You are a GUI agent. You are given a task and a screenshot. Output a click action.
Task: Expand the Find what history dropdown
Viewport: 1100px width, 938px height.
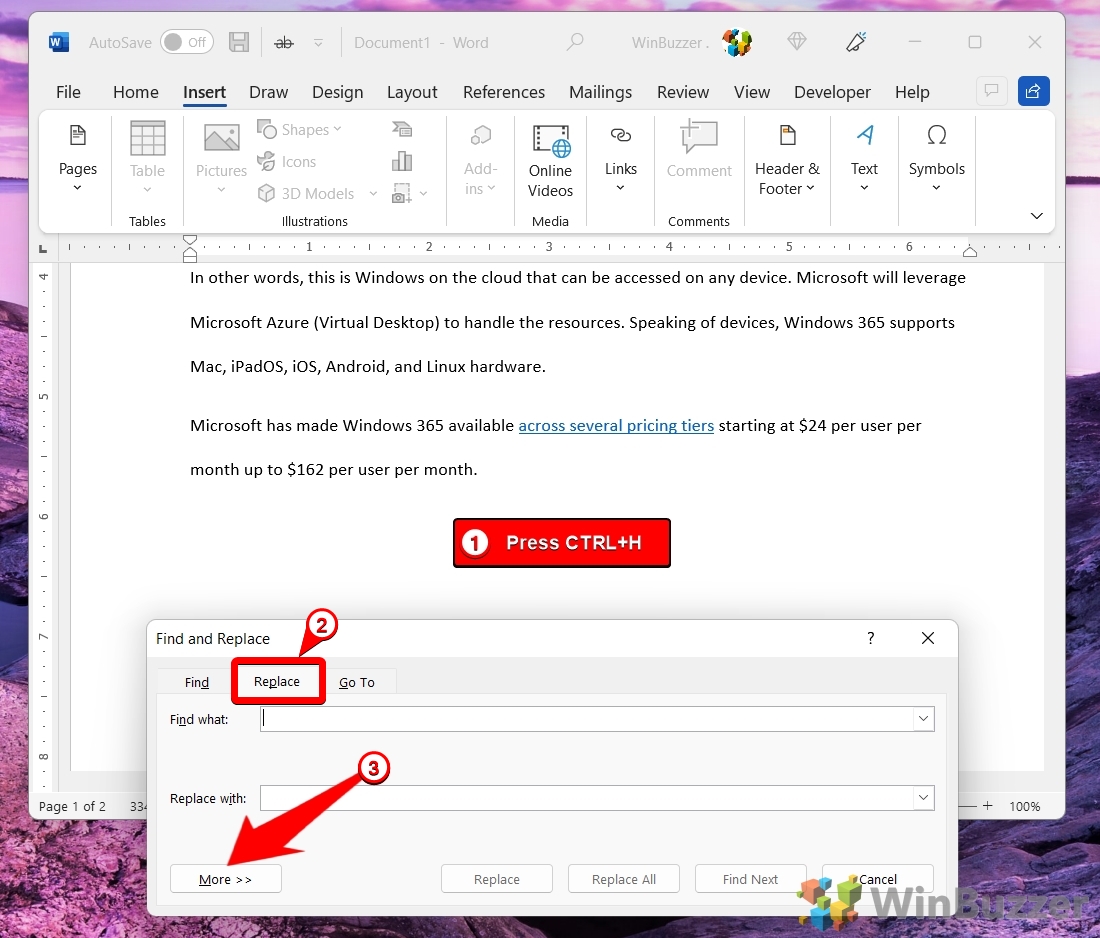(923, 718)
